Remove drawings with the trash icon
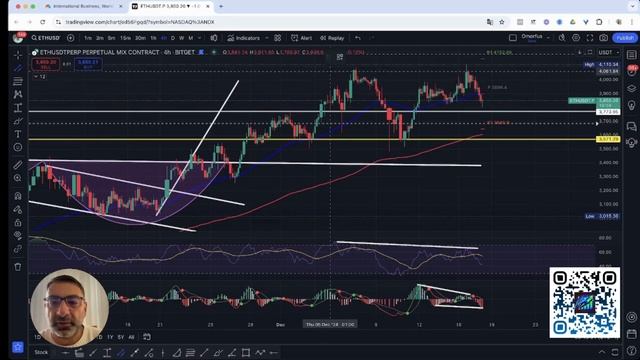 [x=18, y=267]
